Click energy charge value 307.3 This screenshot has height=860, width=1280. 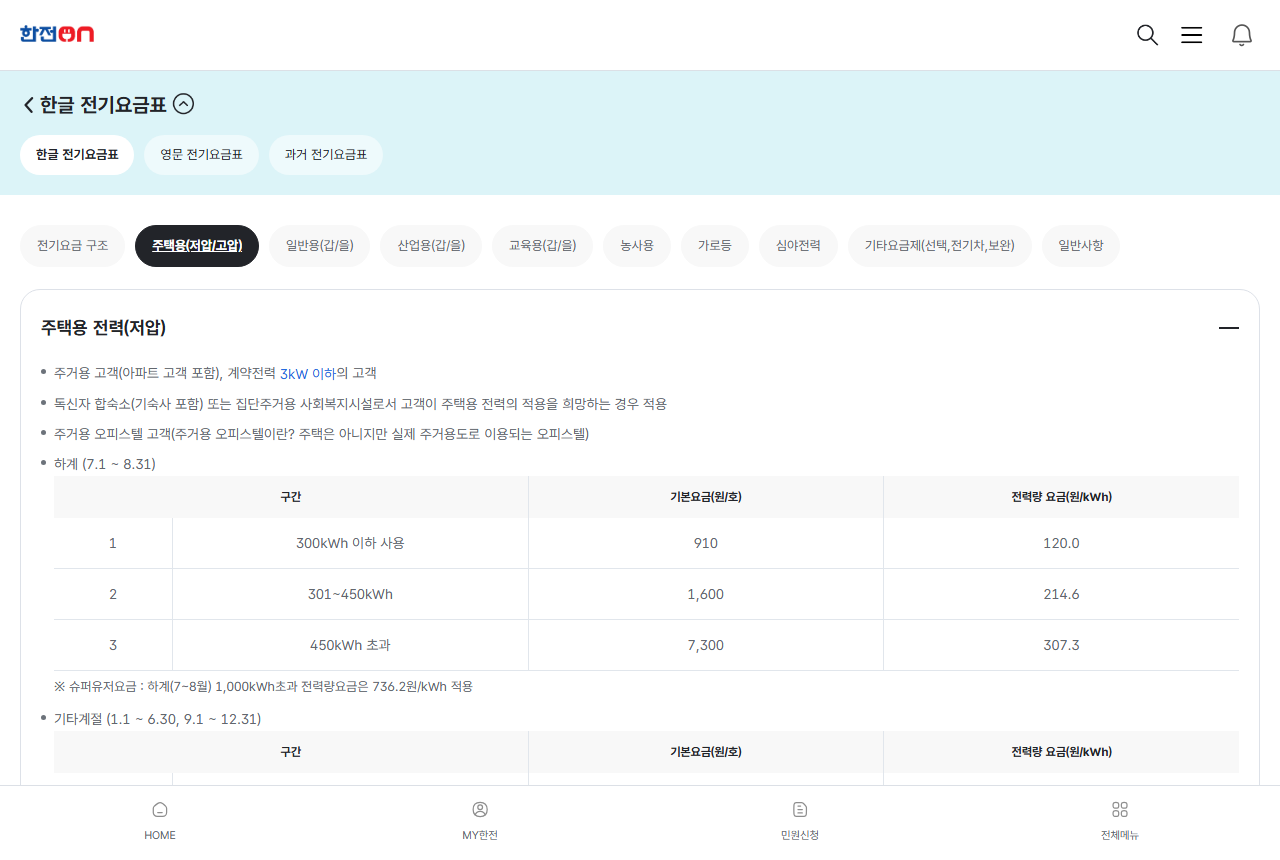[x=1061, y=645]
